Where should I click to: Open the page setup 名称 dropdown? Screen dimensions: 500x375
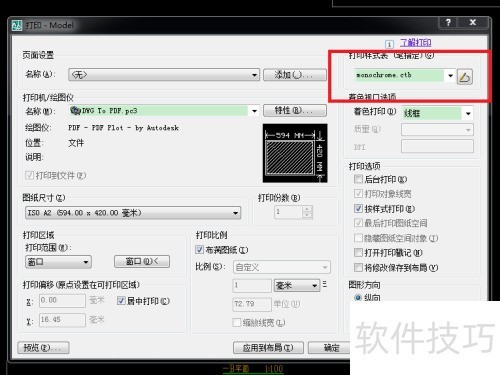164,75
